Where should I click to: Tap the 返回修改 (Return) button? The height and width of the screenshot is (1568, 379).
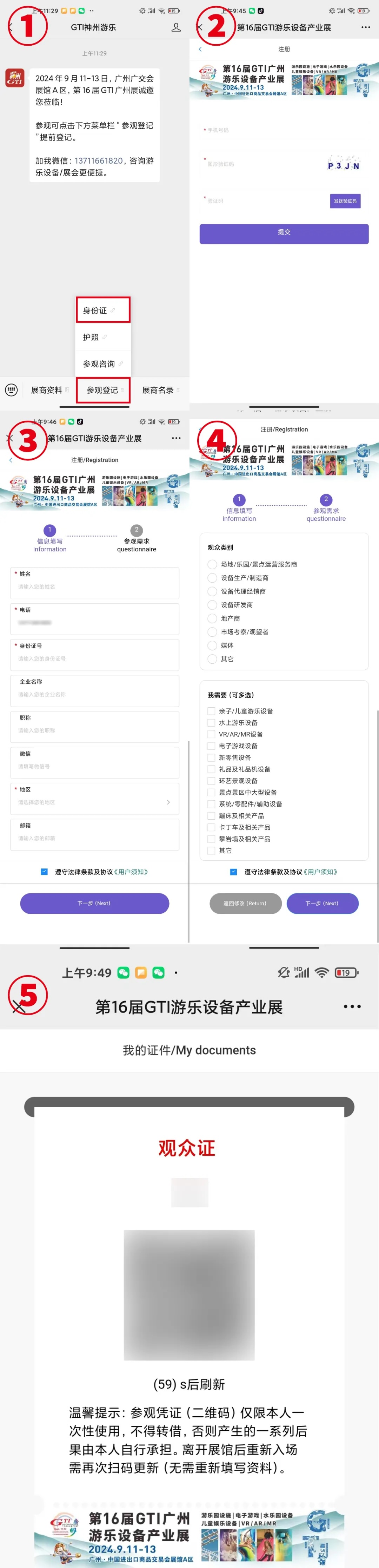click(x=245, y=903)
